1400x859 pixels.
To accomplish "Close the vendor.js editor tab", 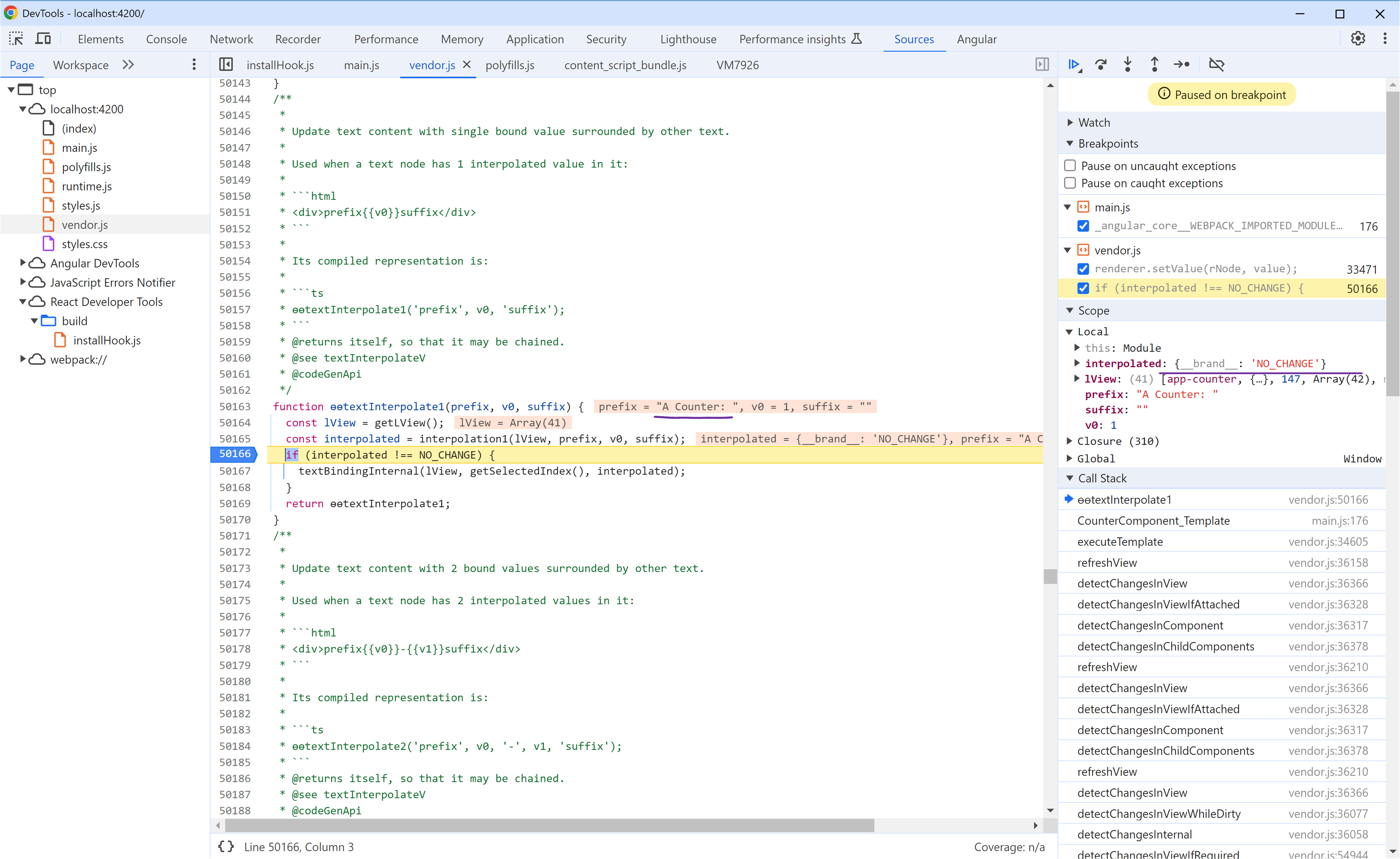I will [466, 65].
